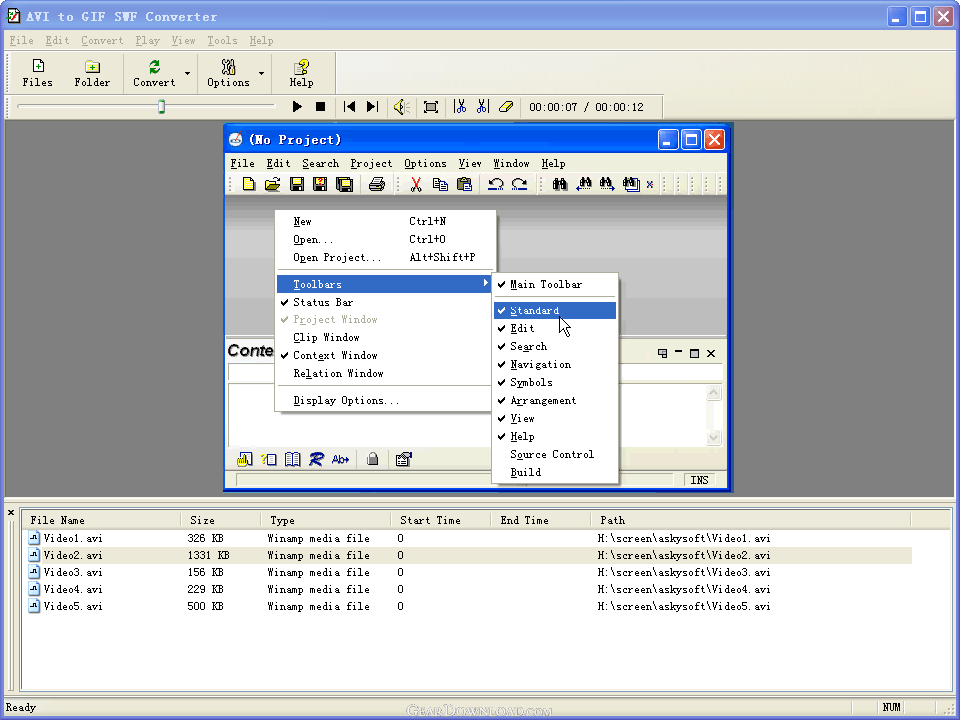
Task: Clear cut points with eraser icon
Action: pos(506,107)
